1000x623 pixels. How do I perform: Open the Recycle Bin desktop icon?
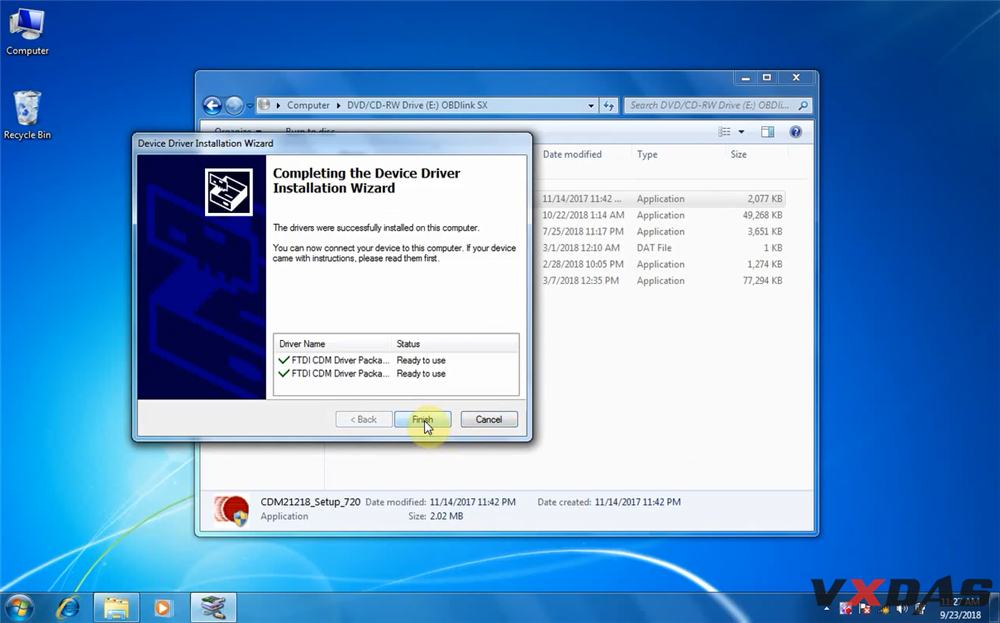point(27,115)
